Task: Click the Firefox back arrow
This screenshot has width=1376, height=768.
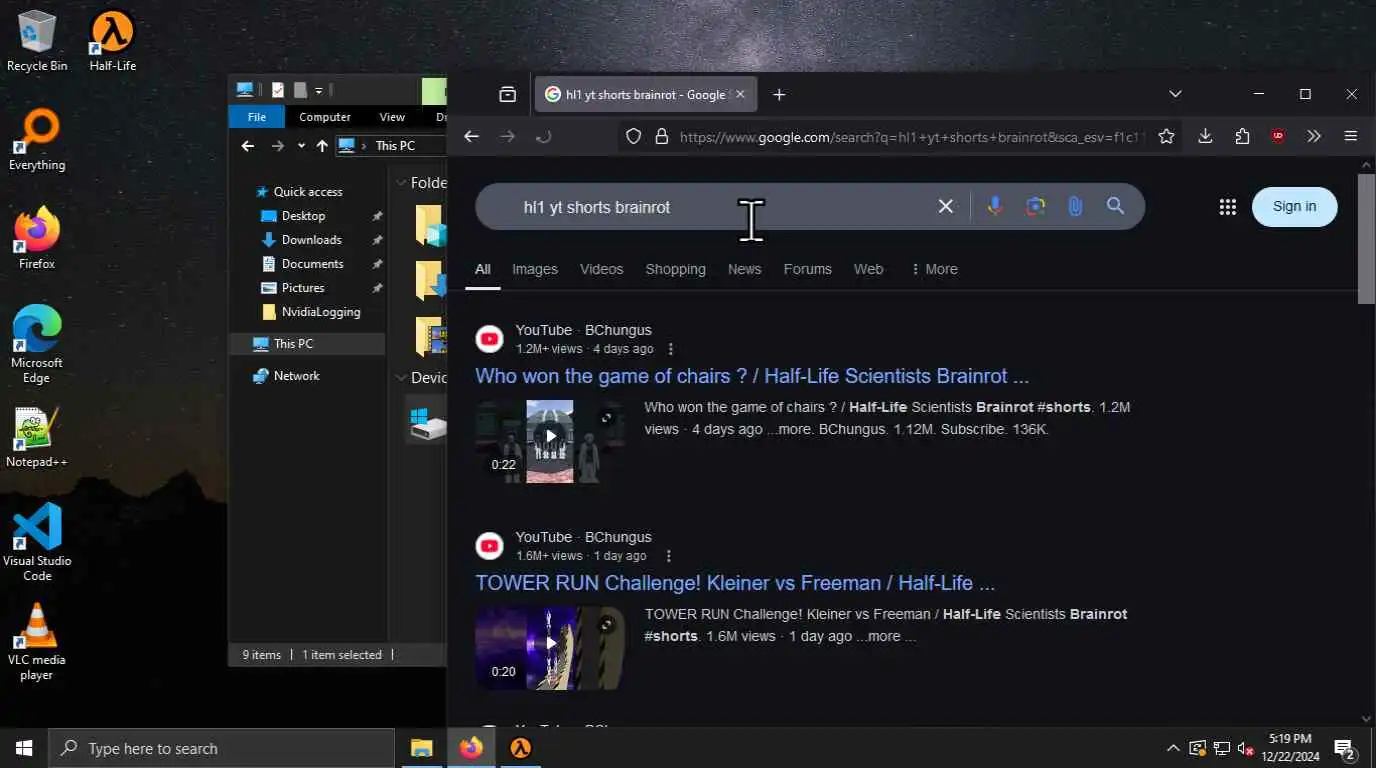Action: tap(471, 137)
